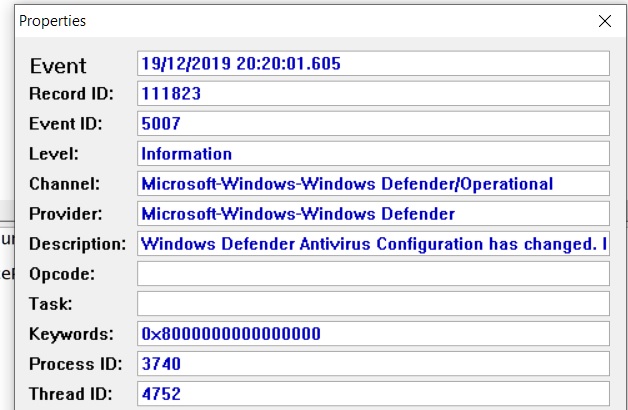Image resolution: width=628 pixels, height=410 pixels.
Task: Close the Properties dialog
Action: pos(604,21)
